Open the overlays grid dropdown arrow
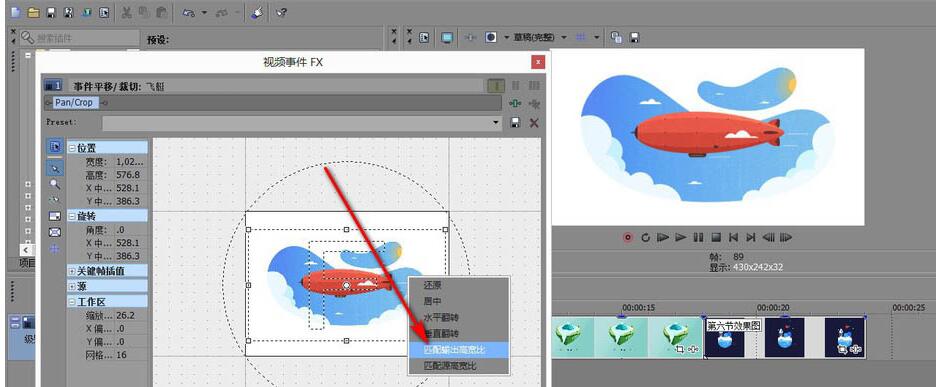The image size is (936, 387). 596,37
